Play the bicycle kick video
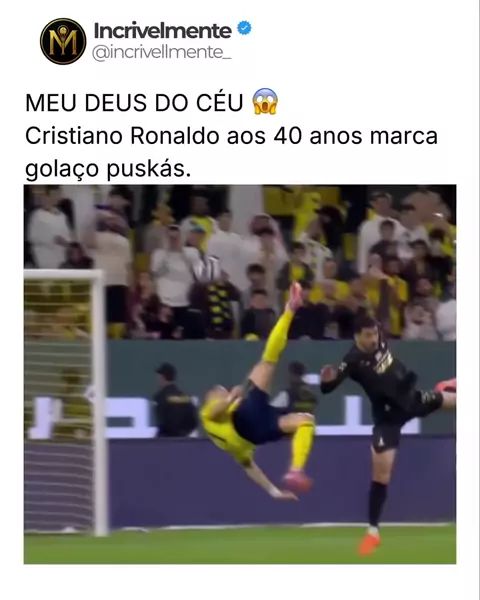 coord(240,374)
